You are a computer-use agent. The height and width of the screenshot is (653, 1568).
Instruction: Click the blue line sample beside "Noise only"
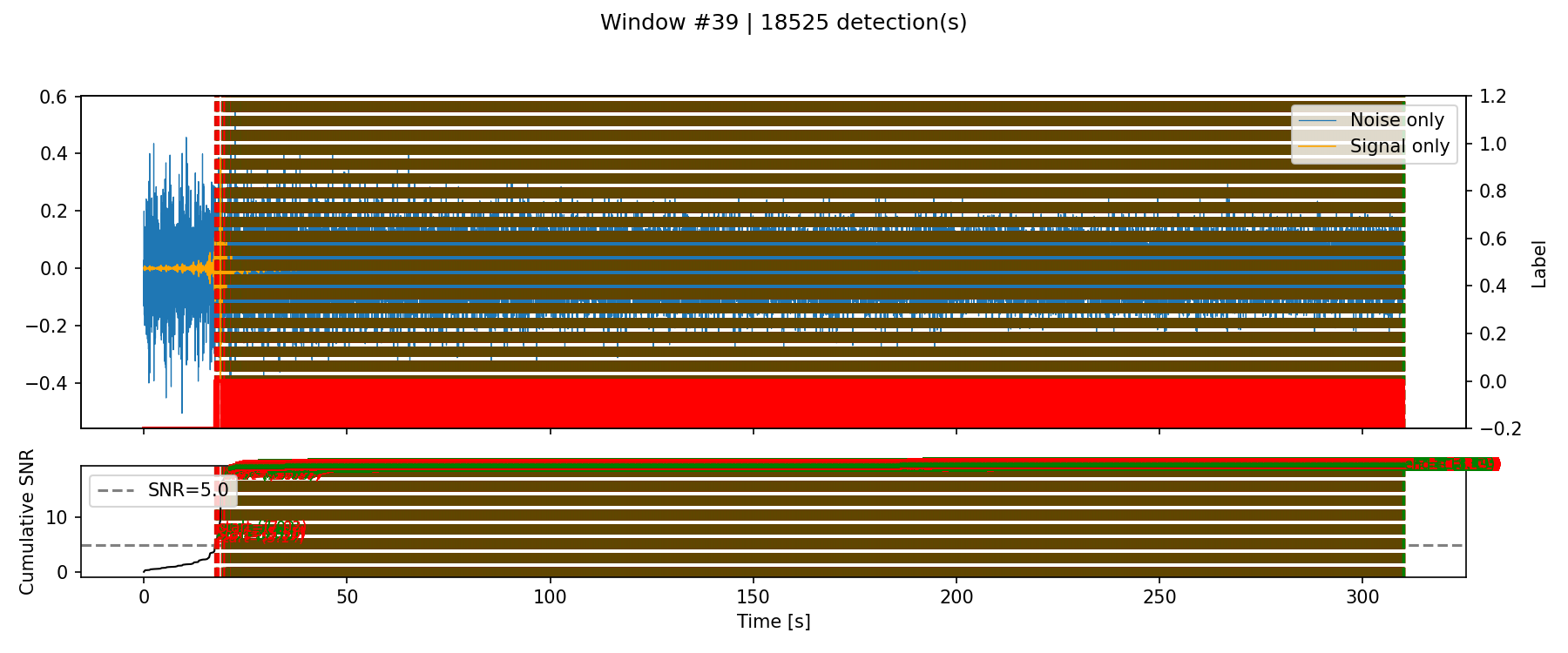(x=1317, y=120)
